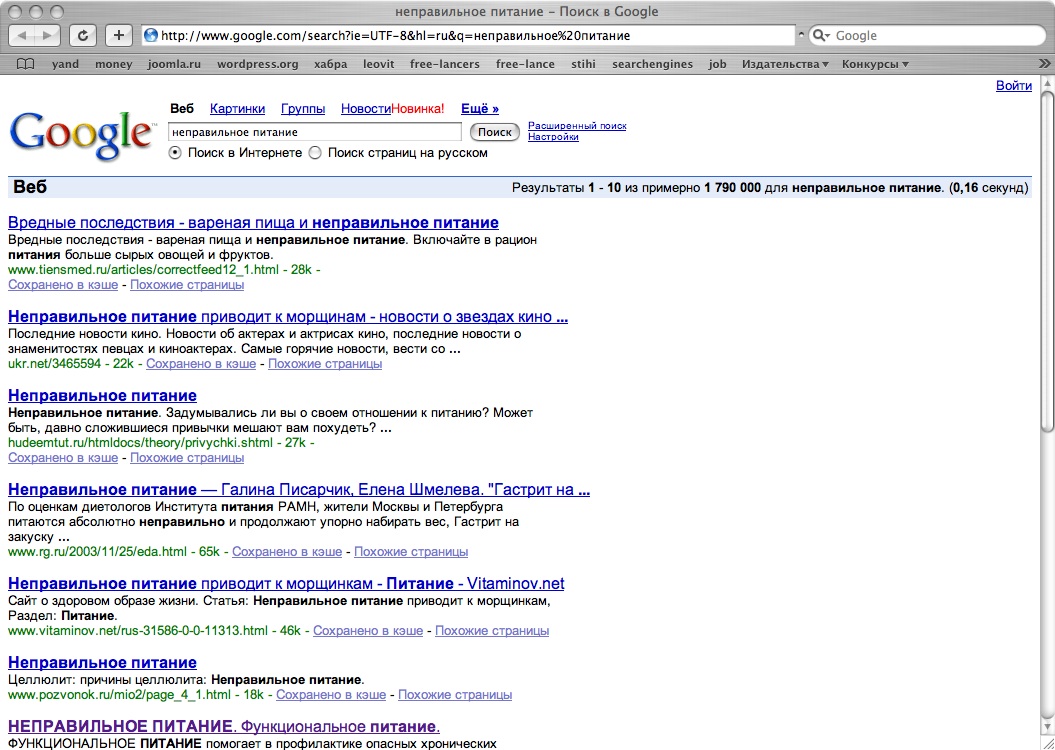Click the Google query field with 'неправильное питание'
Image resolution: width=1055 pixels, height=750 pixels.
[315, 132]
